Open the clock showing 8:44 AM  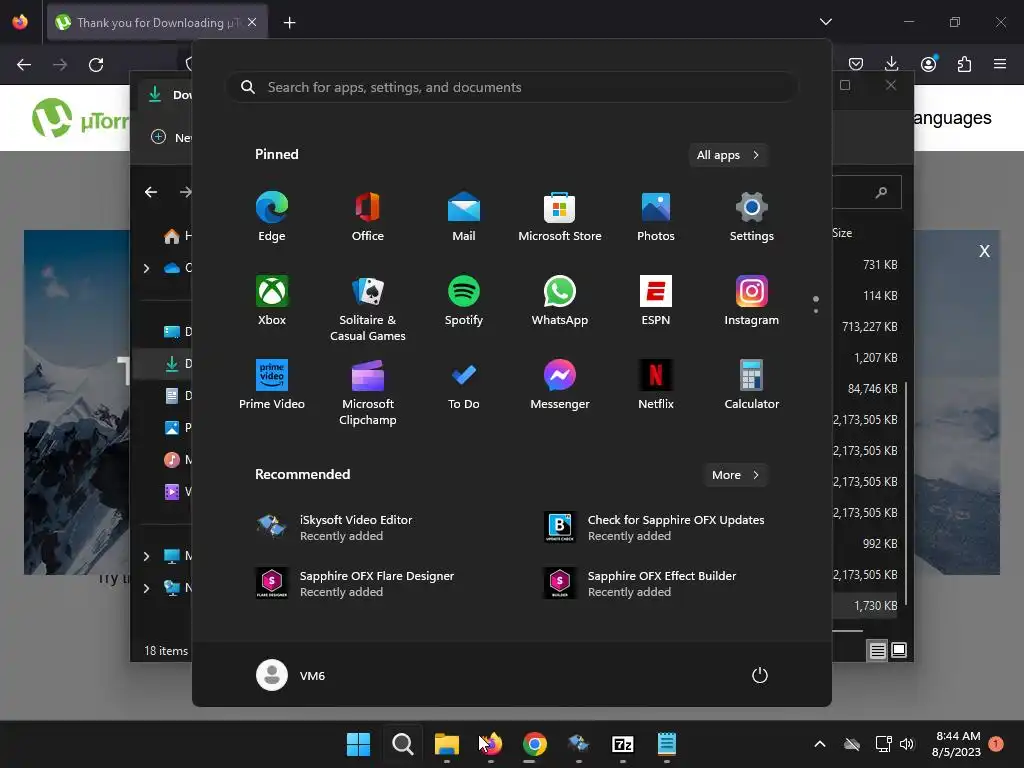pos(958,744)
